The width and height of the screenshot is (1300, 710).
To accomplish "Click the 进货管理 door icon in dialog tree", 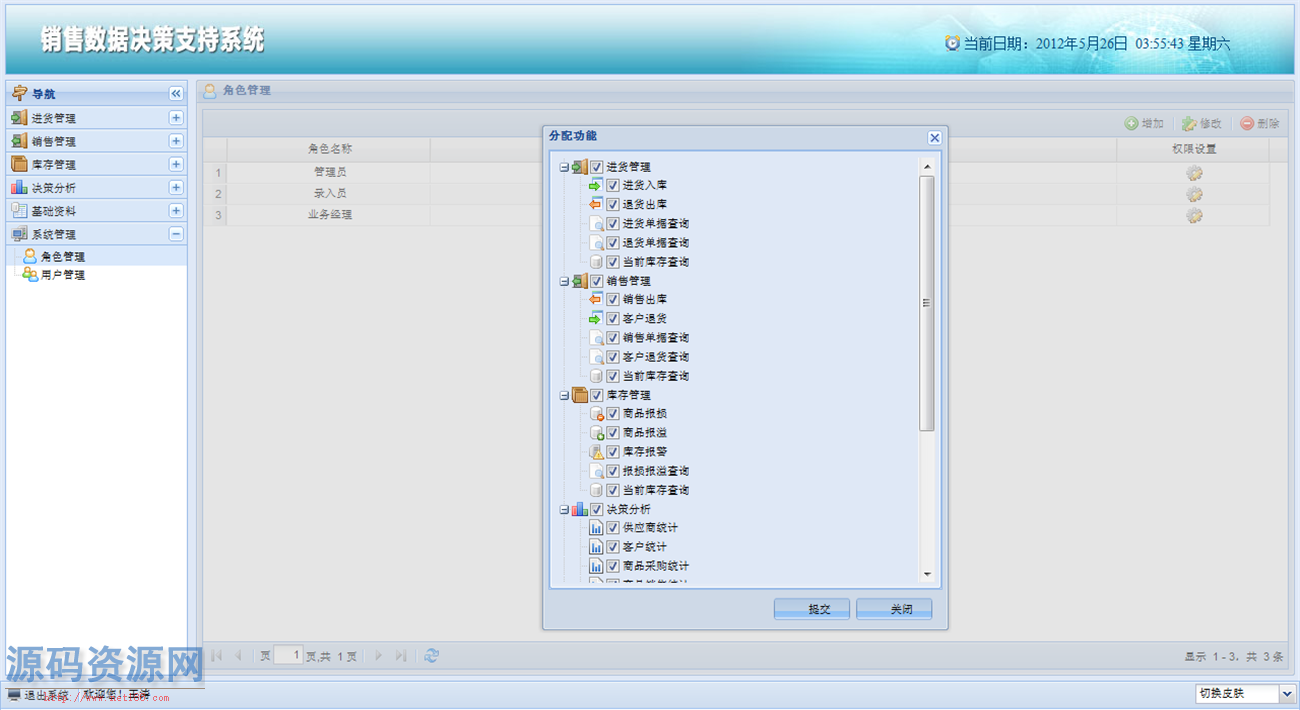I will (x=580, y=167).
